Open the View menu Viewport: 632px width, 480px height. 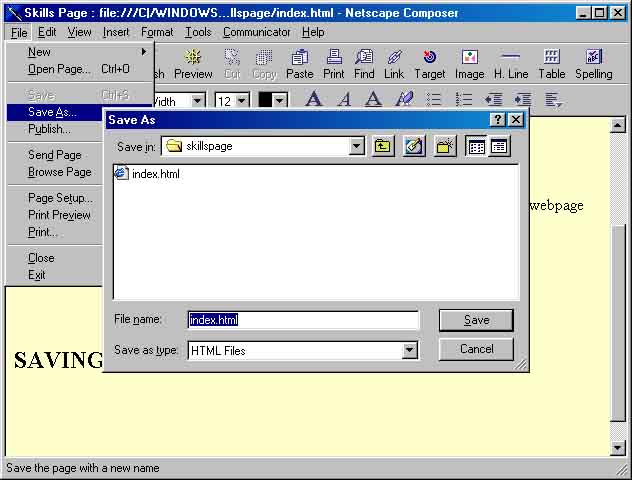point(79,32)
